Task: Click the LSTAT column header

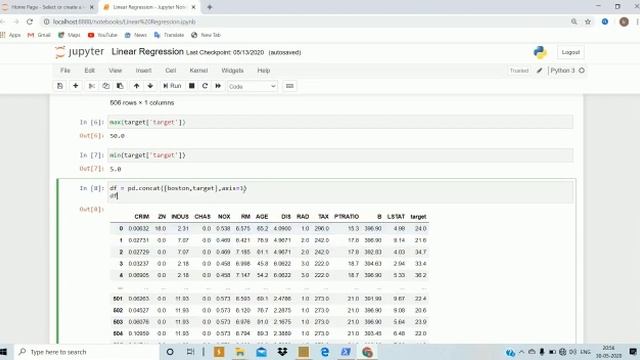Action: pyautogui.click(x=396, y=217)
